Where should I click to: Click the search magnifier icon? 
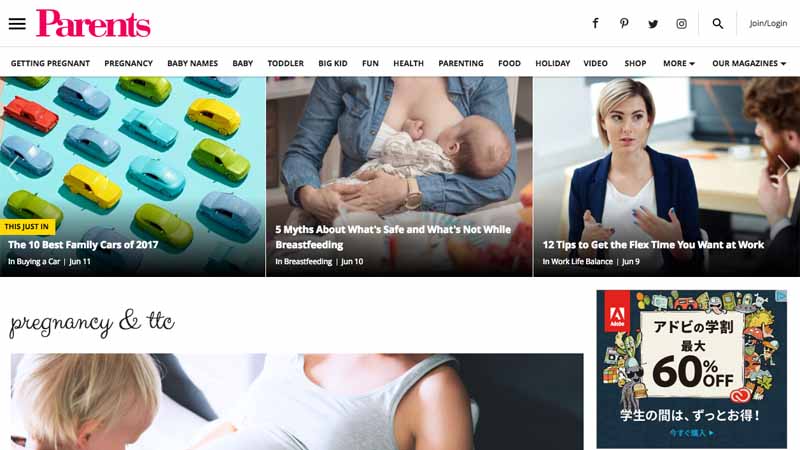pos(717,23)
